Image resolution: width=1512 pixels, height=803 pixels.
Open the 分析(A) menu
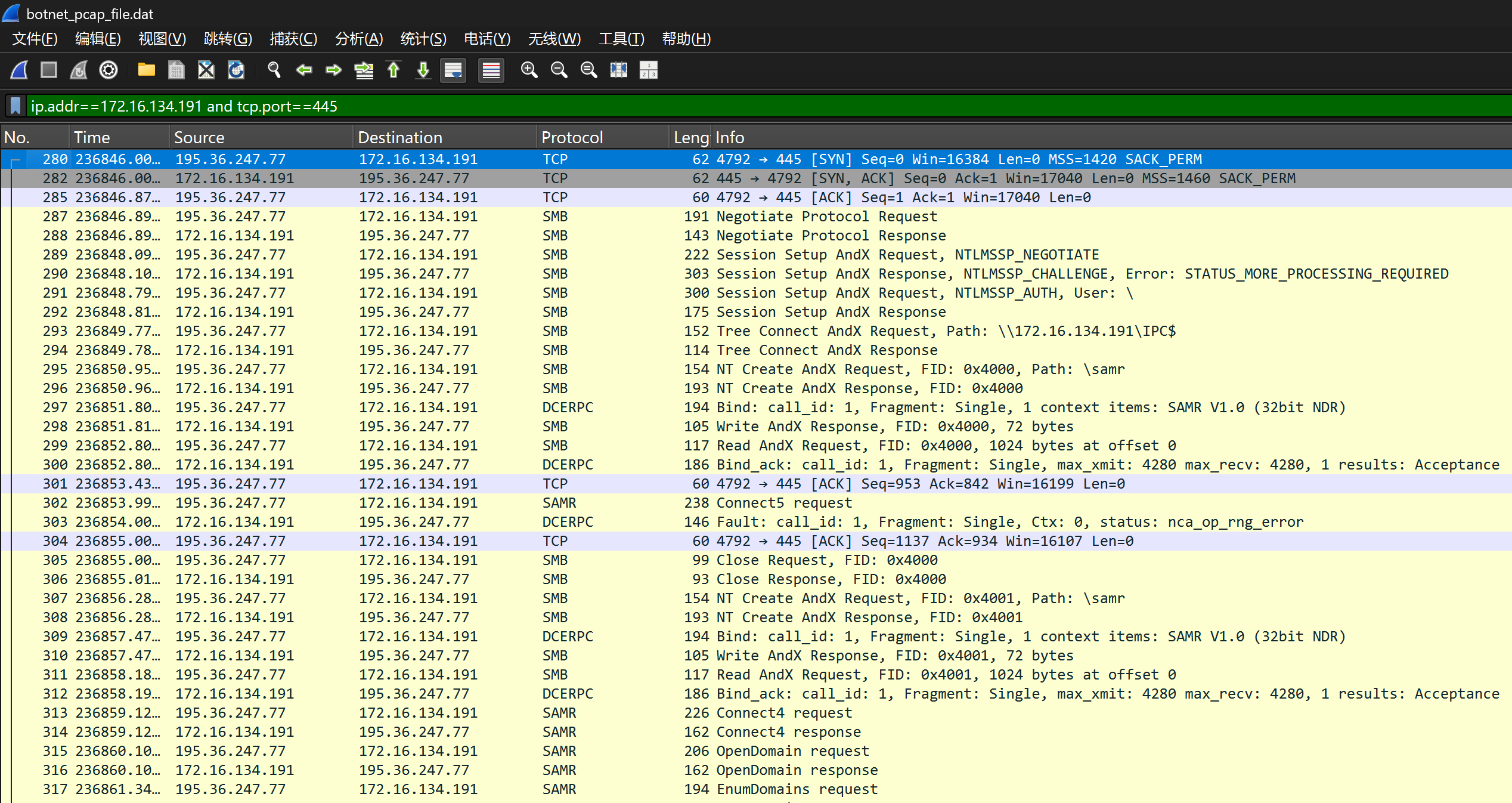(358, 39)
